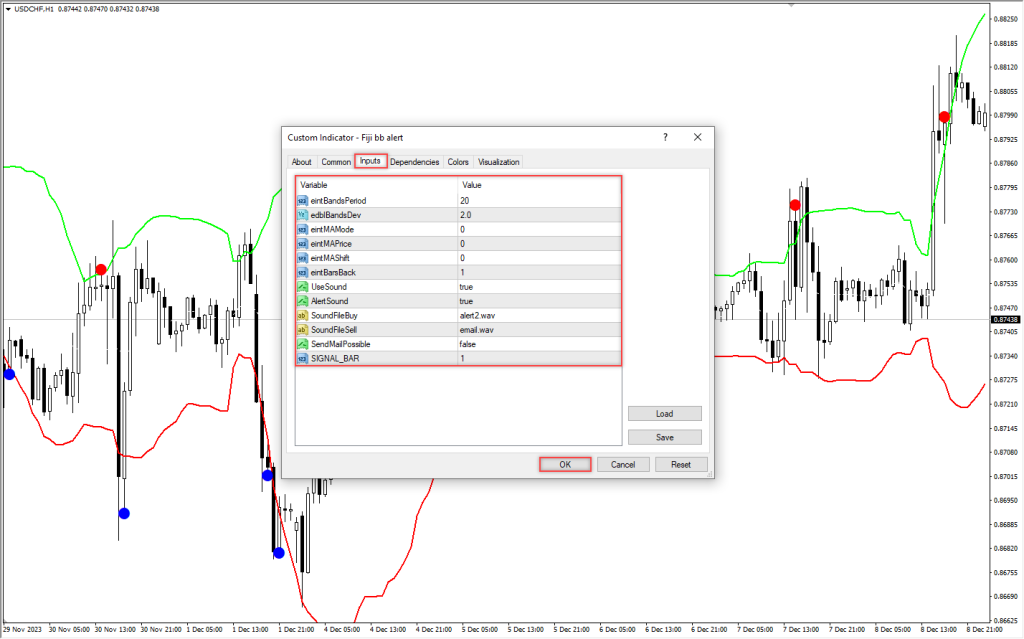Toggle the UseSound true value
This screenshot has width=1024, height=639.
(x=539, y=287)
